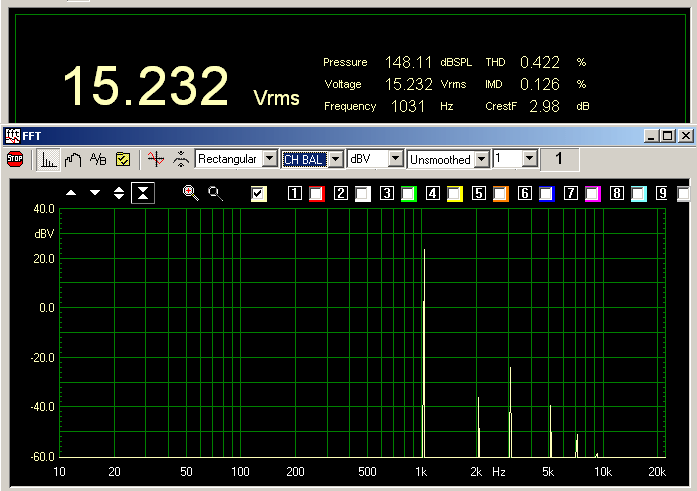This screenshot has height=491, width=697.
Task: Click the autoscale vertical fit icon
Action: (143, 193)
